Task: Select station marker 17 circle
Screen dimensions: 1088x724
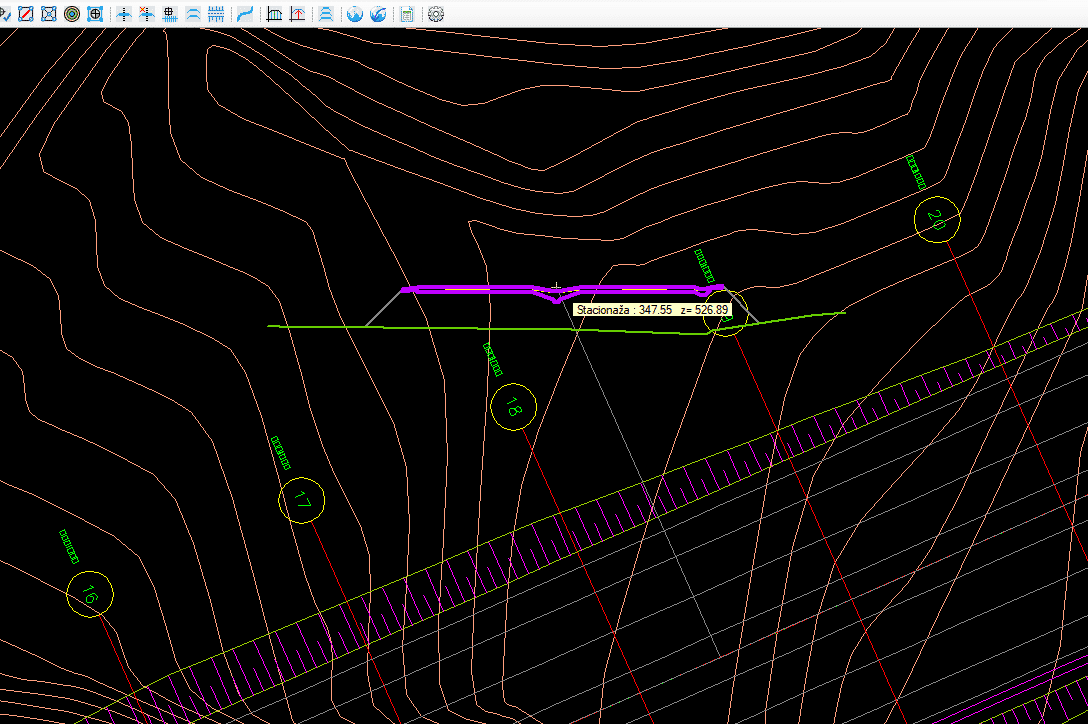Action: [x=303, y=502]
